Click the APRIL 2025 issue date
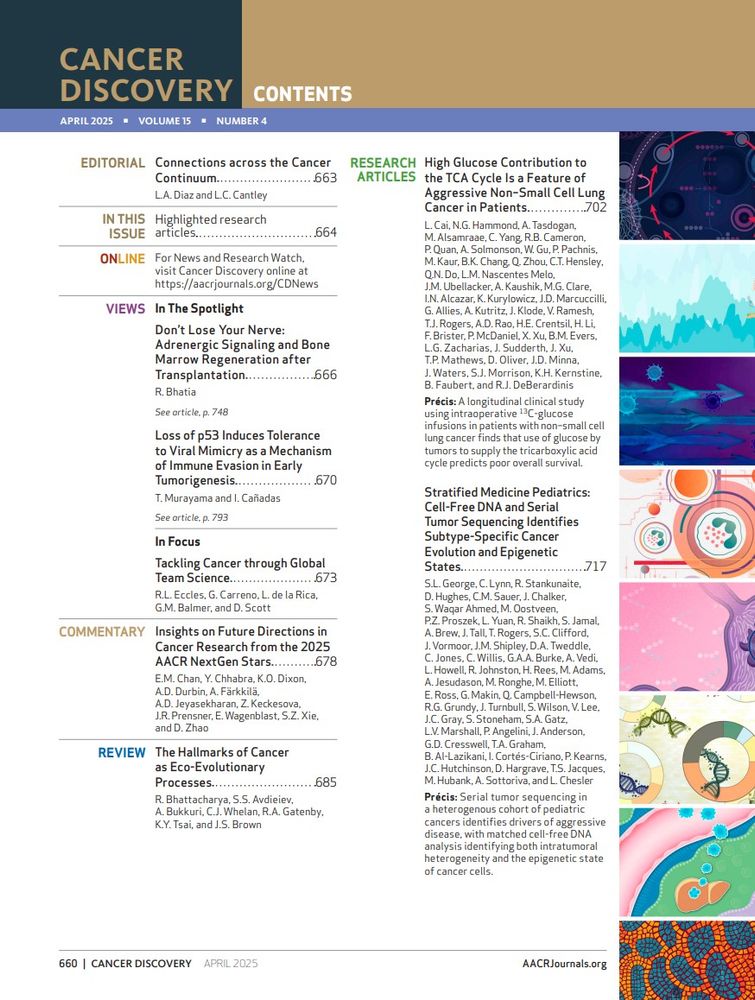Viewport: 755px width, 1000px height. (x=87, y=121)
